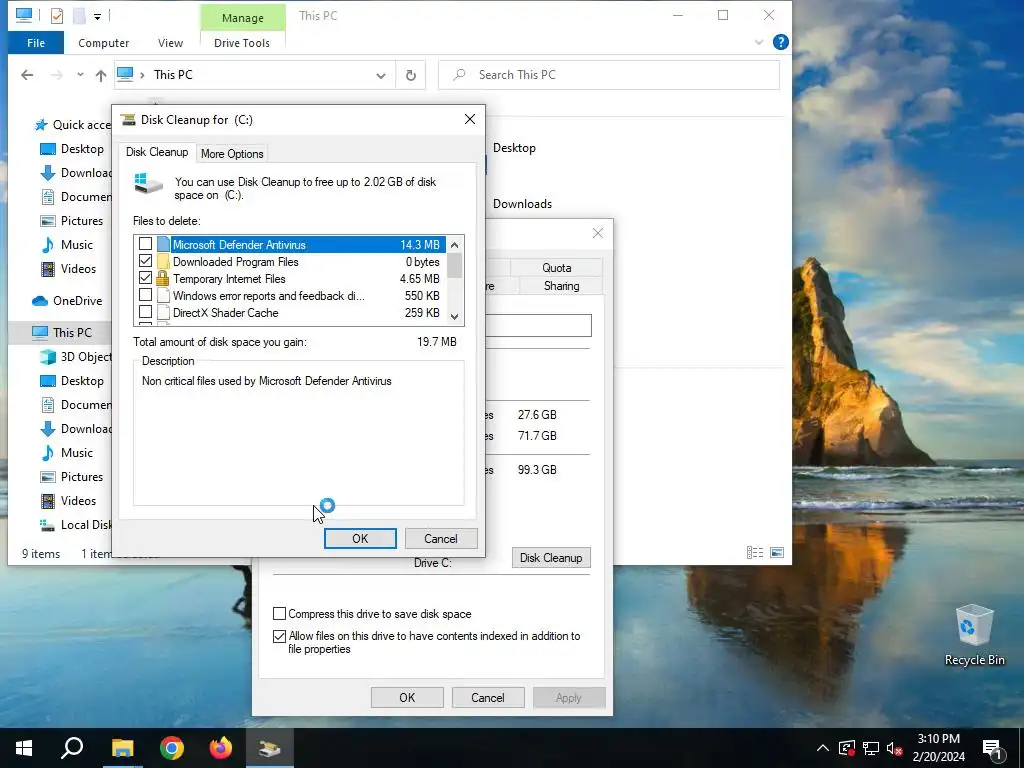The image size is (1024, 768).
Task: Open the Quota tab in Properties window
Action: [x=556, y=268]
